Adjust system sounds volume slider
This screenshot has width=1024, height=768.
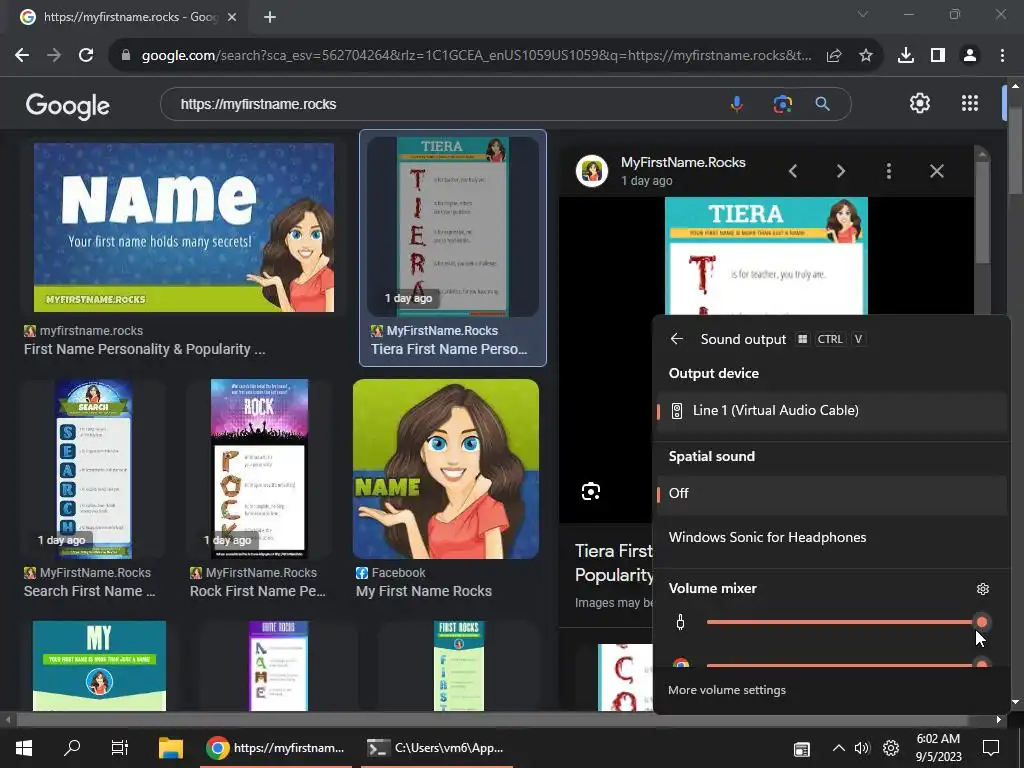(x=847, y=622)
